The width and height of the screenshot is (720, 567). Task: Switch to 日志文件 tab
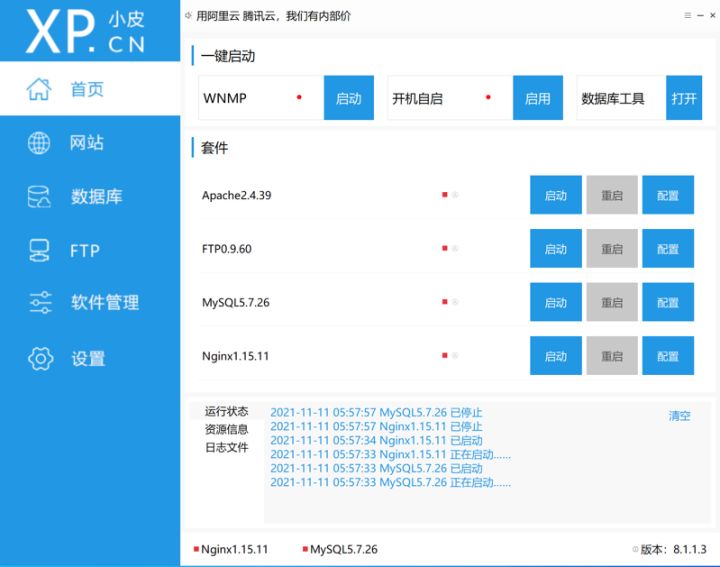pos(226,447)
